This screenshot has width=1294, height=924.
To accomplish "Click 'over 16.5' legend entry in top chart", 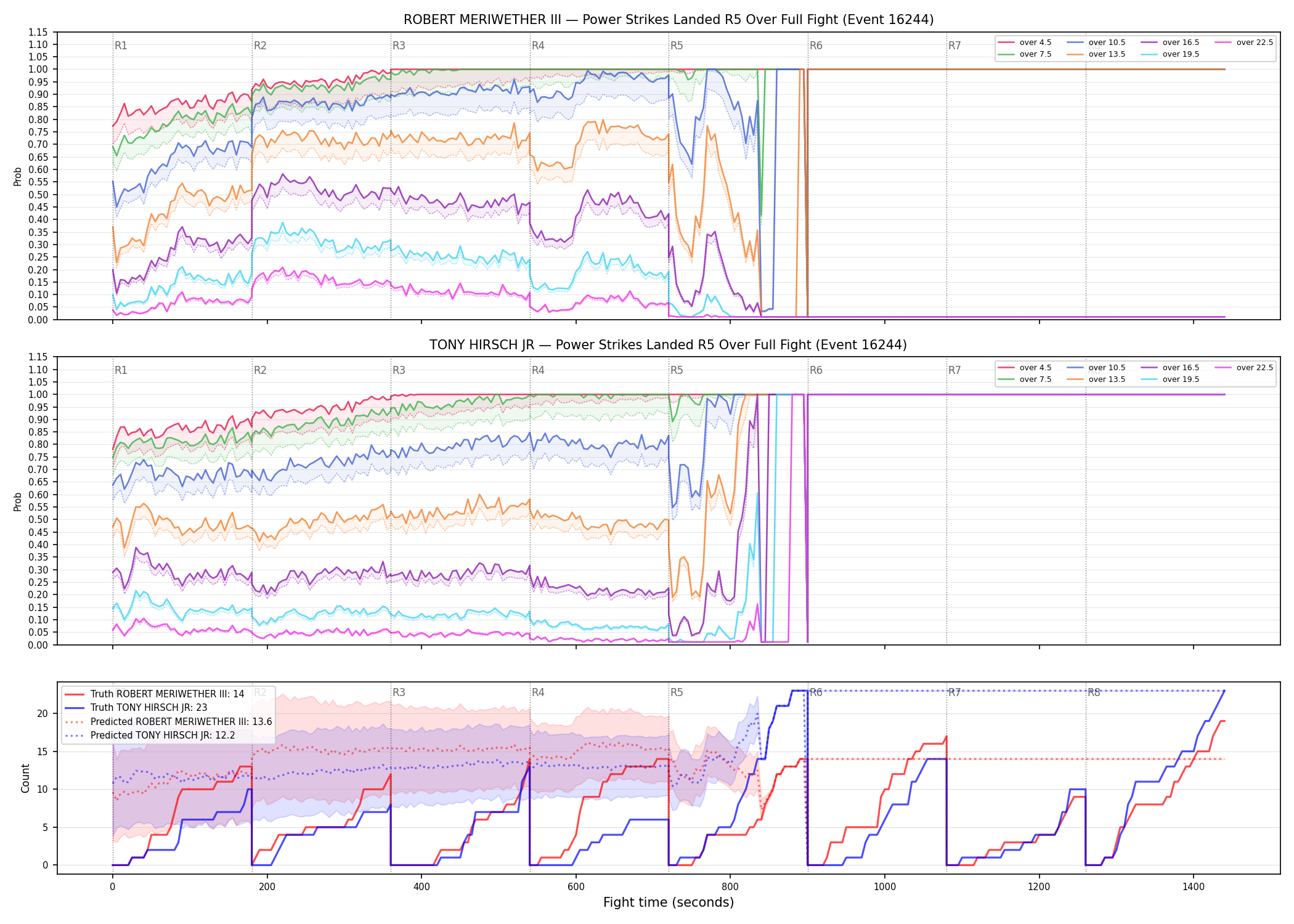I will coord(1170,43).
